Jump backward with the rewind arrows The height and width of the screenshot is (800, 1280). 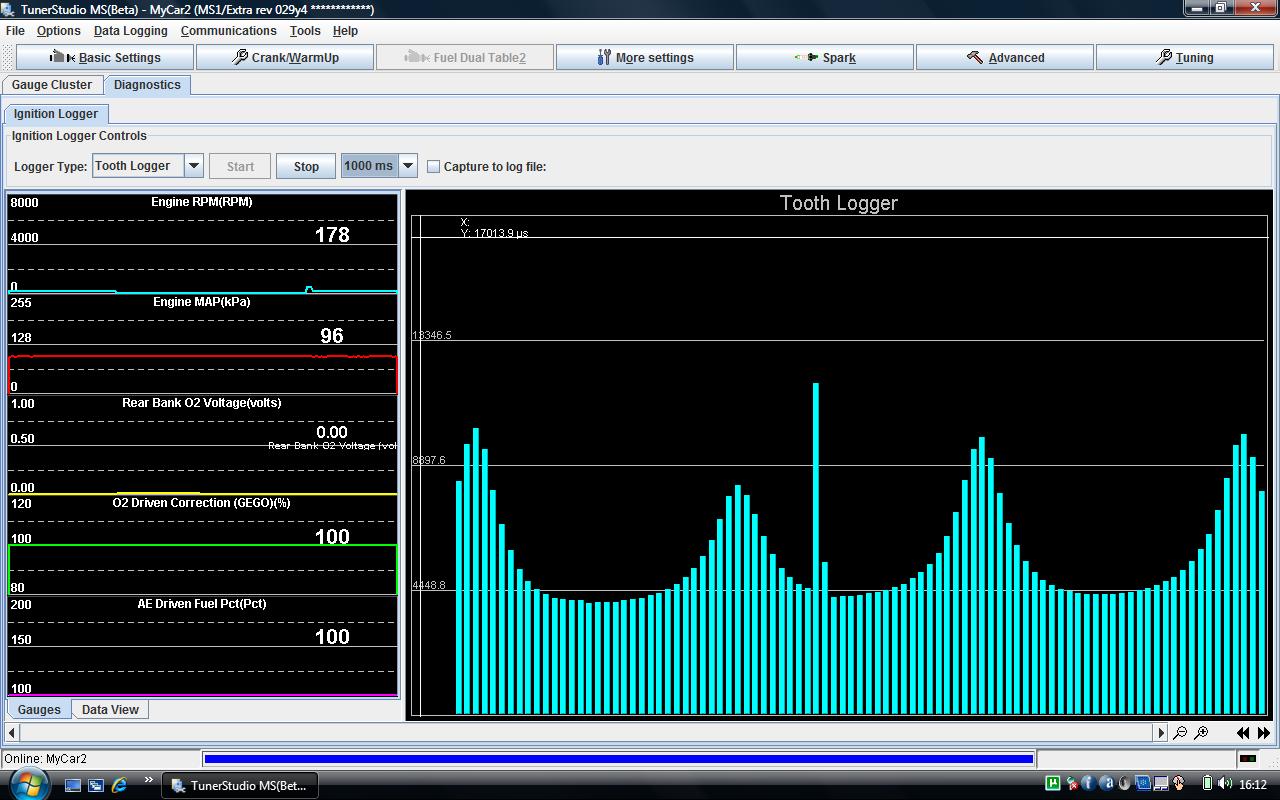(1244, 733)
